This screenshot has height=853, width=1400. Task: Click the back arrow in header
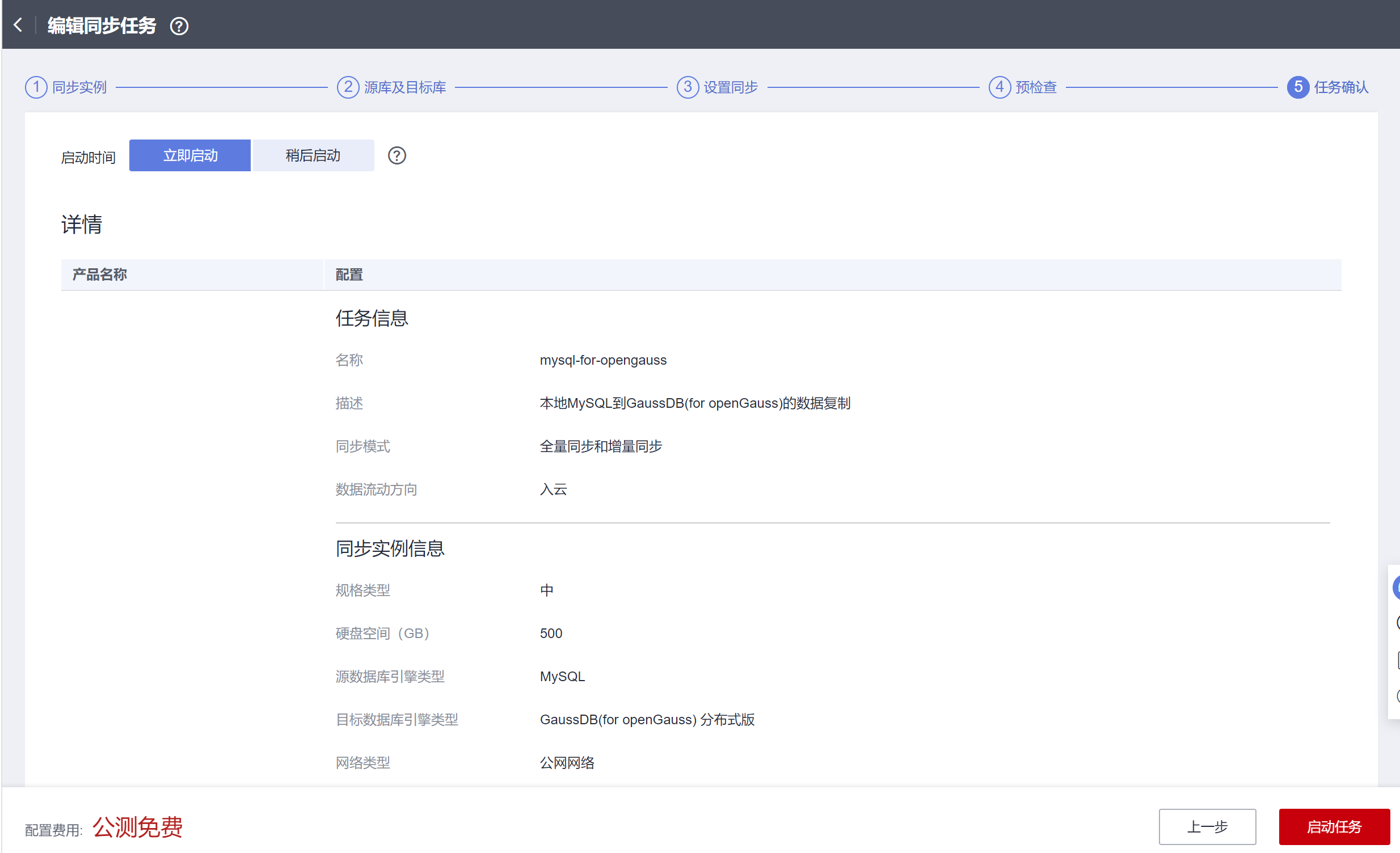coord(18,25)
